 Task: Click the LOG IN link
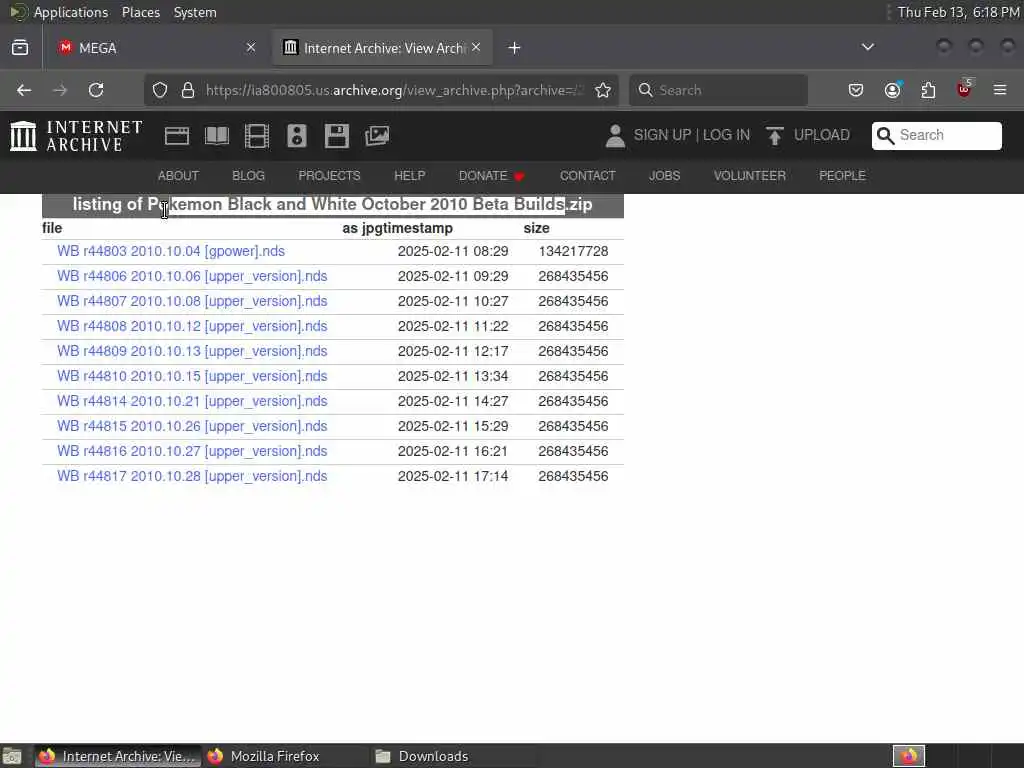(726, 135)
